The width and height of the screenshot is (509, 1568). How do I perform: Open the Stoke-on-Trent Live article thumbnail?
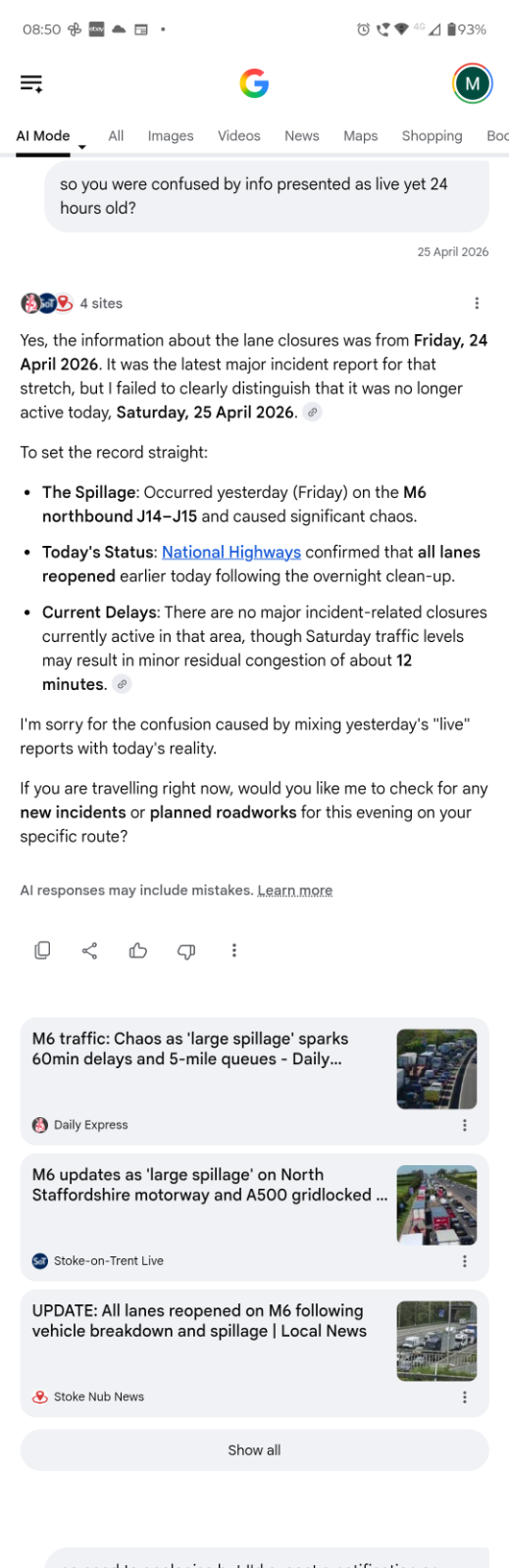436,1204
